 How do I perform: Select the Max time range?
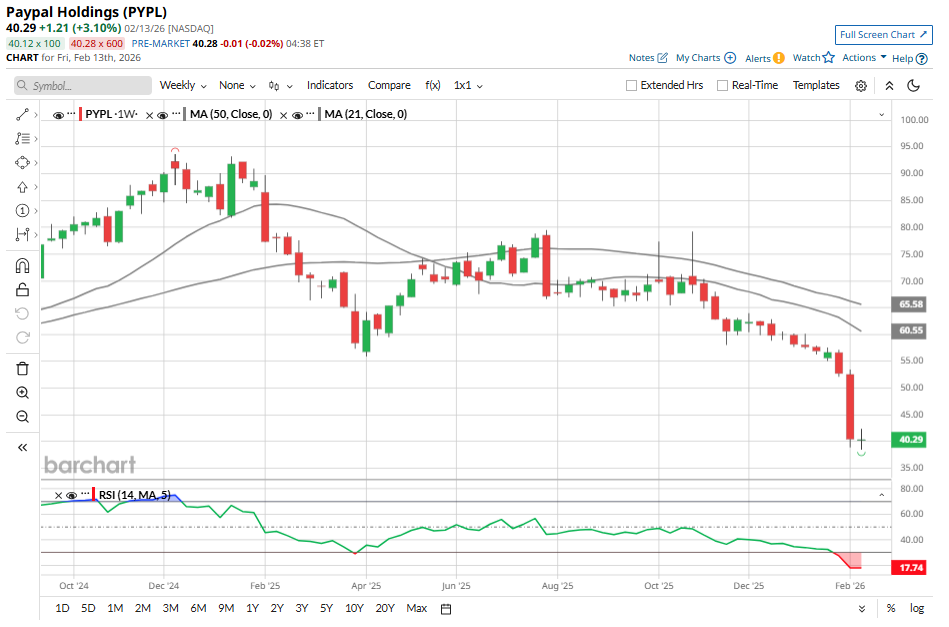[x=416, y=609]
